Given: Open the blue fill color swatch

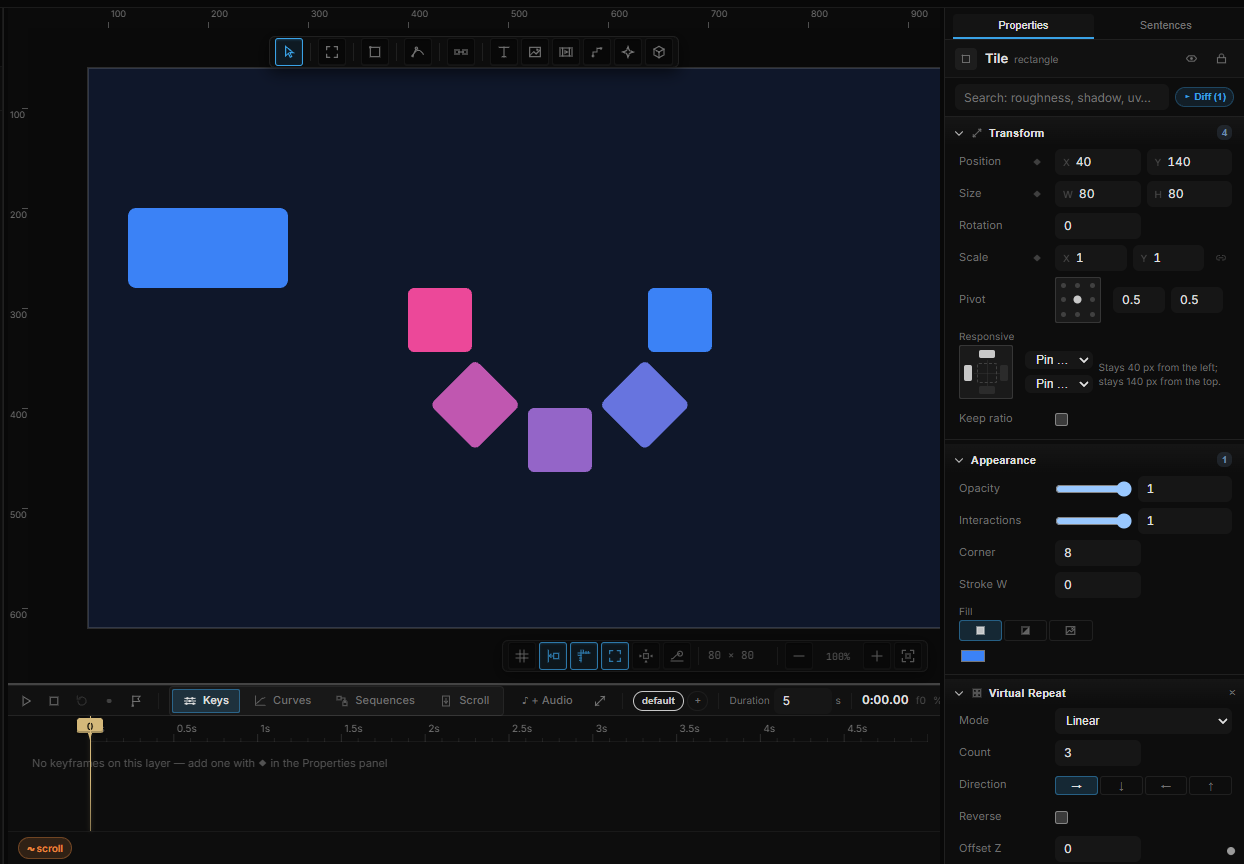Looking at the screenshot, I should click(x=973, y=656).
